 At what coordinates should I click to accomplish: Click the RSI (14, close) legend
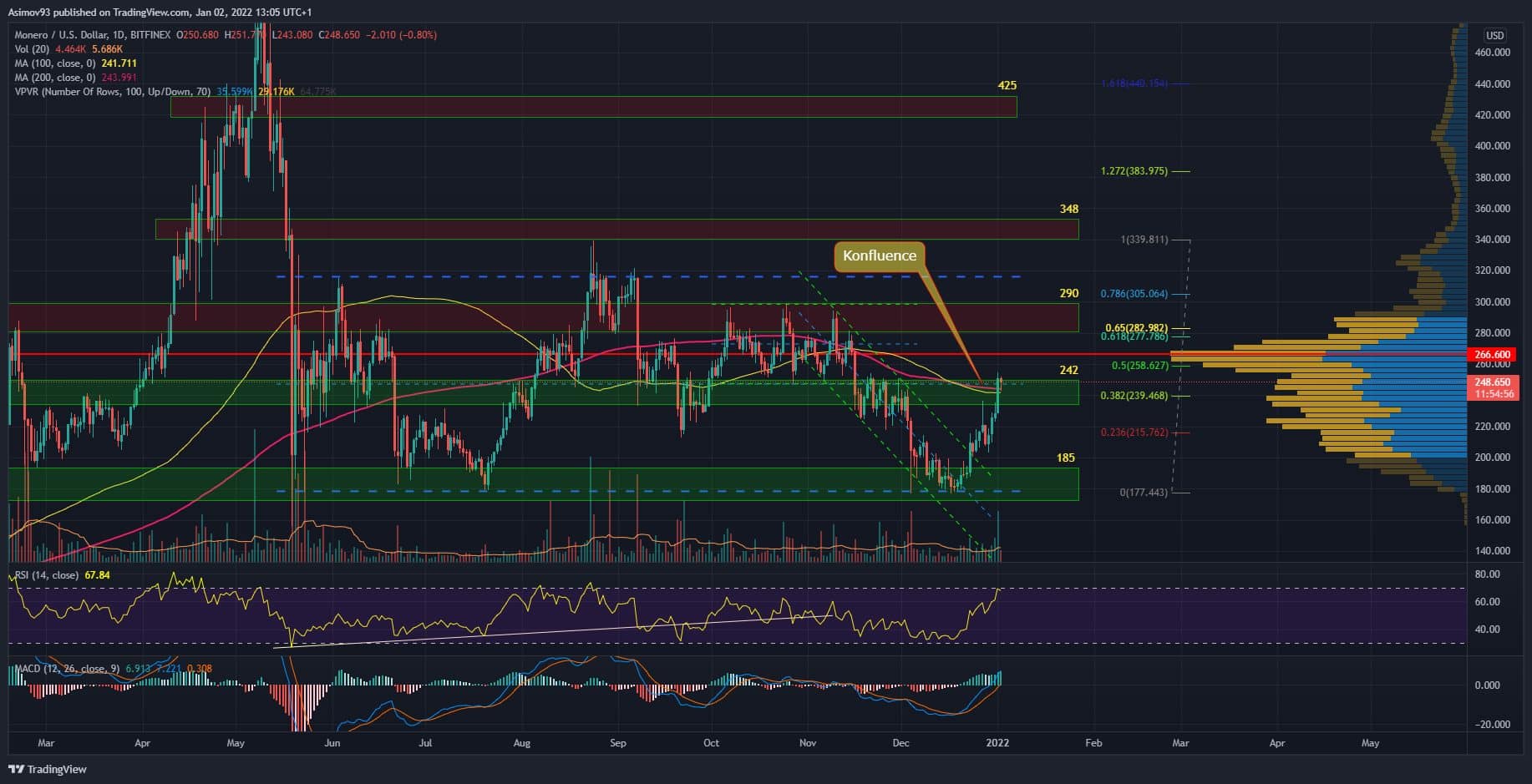point(47,575)
